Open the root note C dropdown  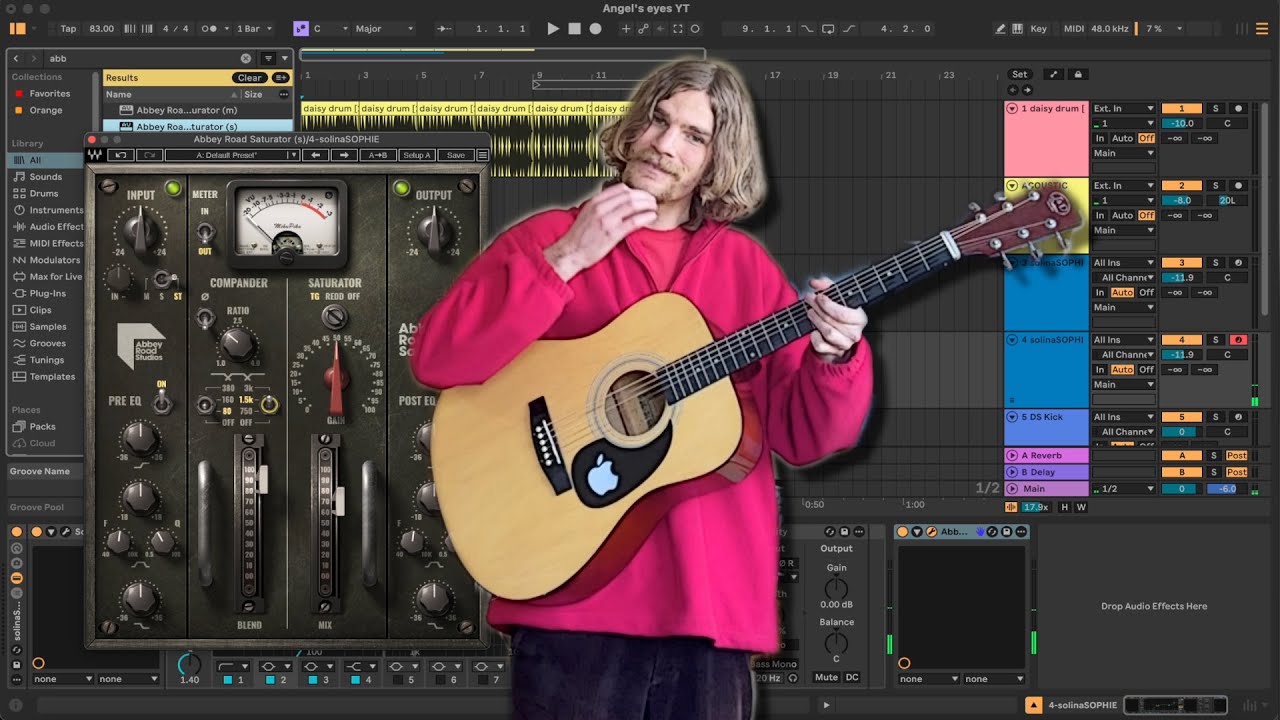(330, 29)
